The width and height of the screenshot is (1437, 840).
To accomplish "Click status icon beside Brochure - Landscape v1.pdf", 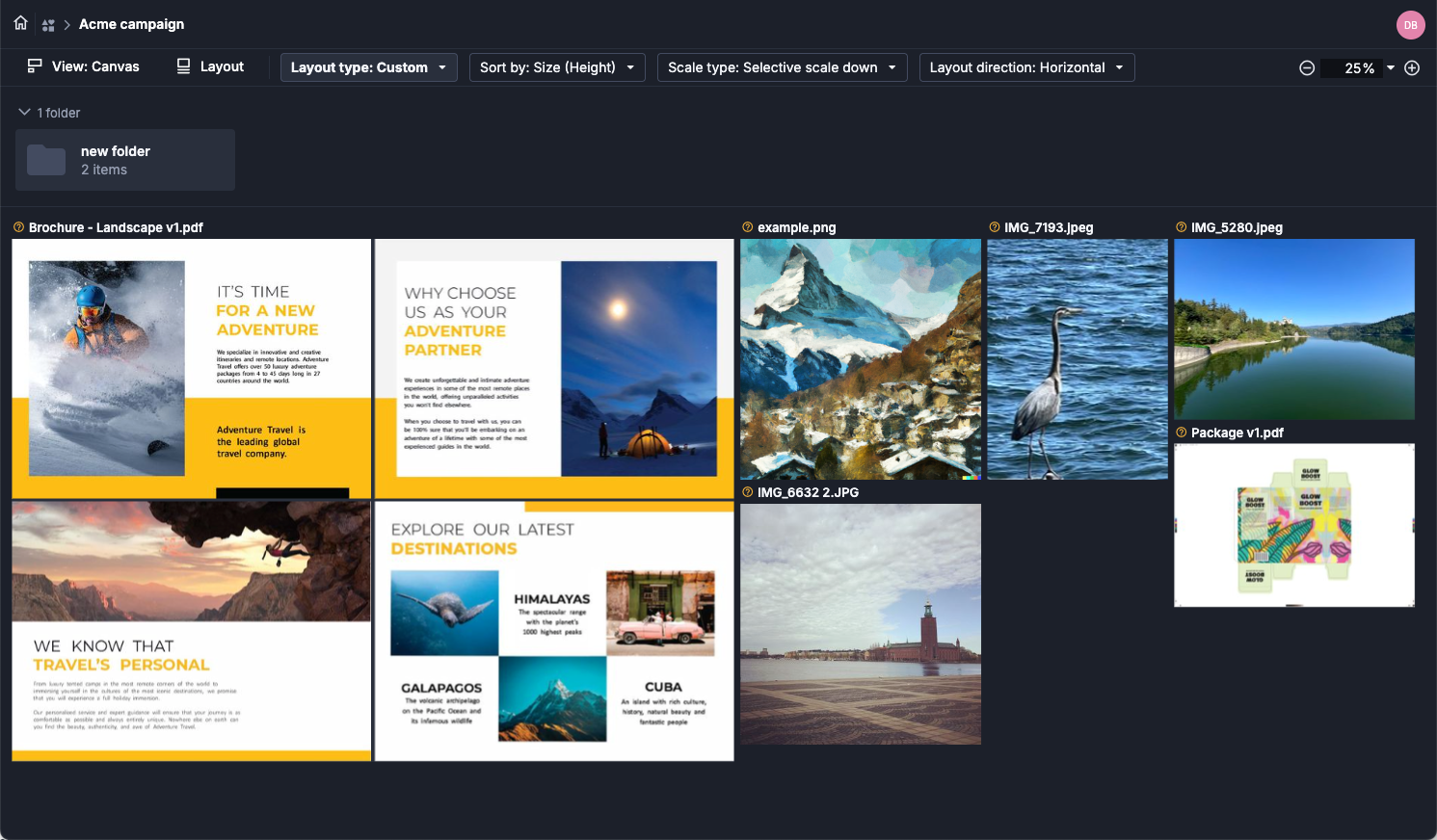I will pyautogui.click(x=18, y=227).
